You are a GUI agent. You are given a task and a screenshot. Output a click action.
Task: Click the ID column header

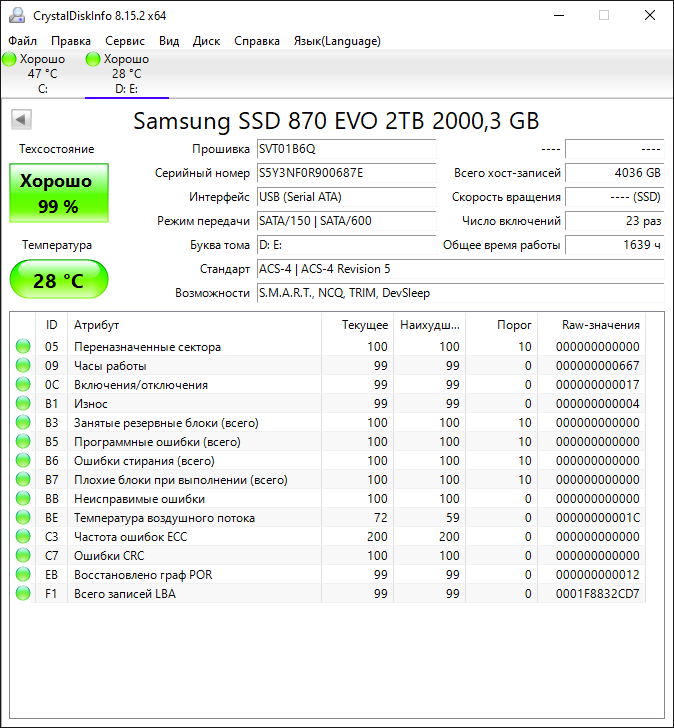tap(52, 325)
